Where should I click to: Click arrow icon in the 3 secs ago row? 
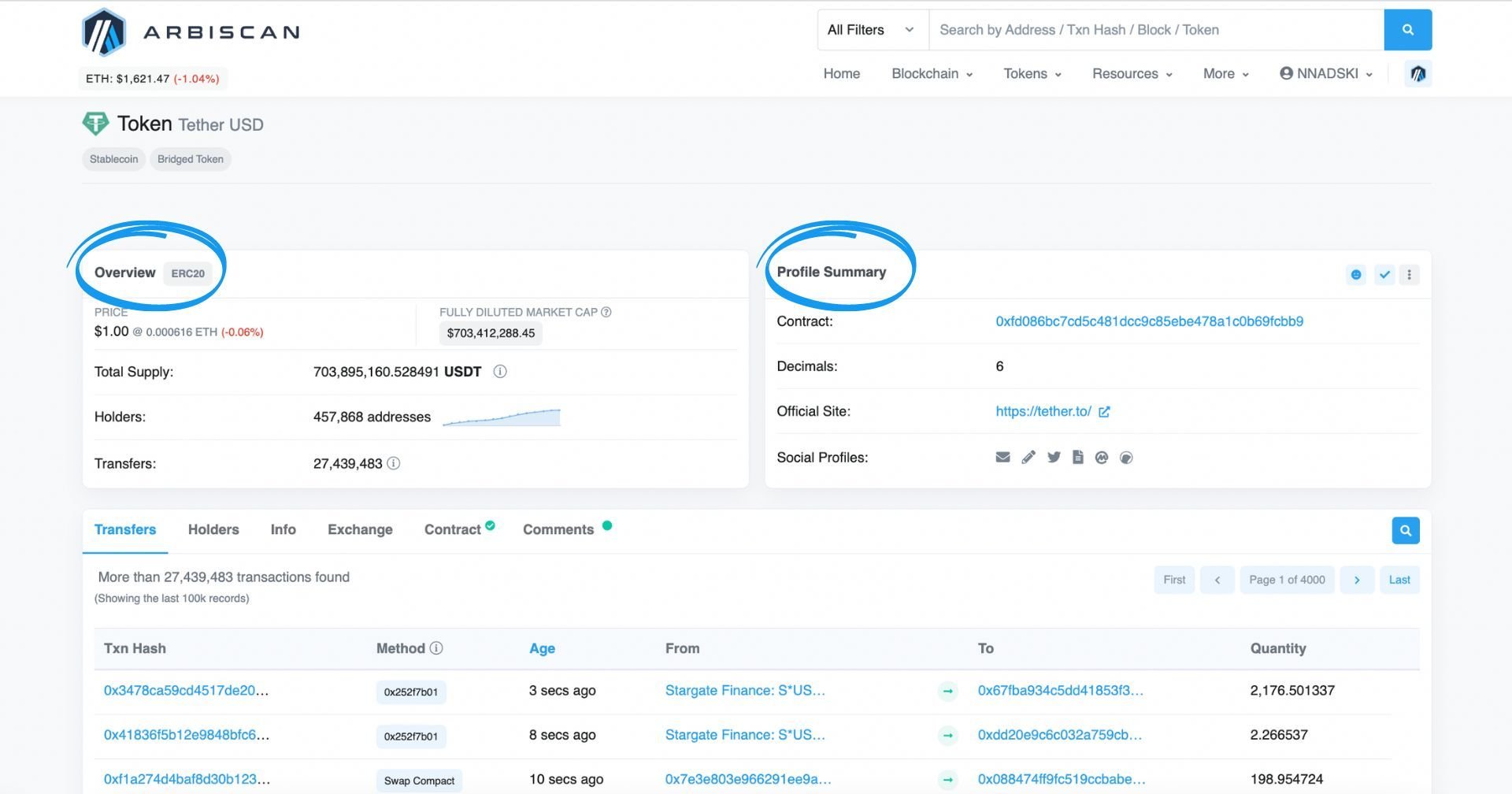947,691
